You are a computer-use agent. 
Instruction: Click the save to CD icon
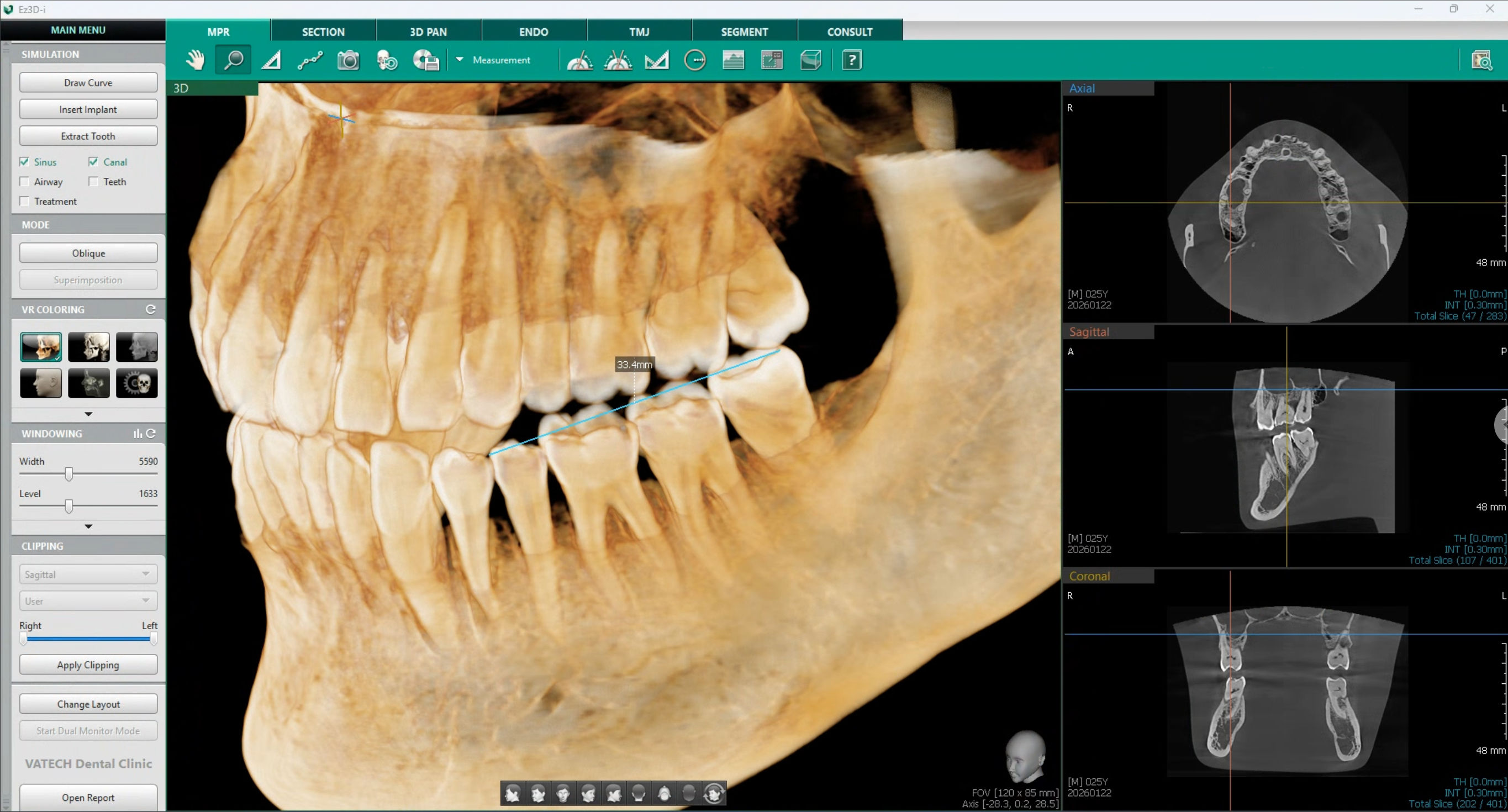[x=425, y=60]
